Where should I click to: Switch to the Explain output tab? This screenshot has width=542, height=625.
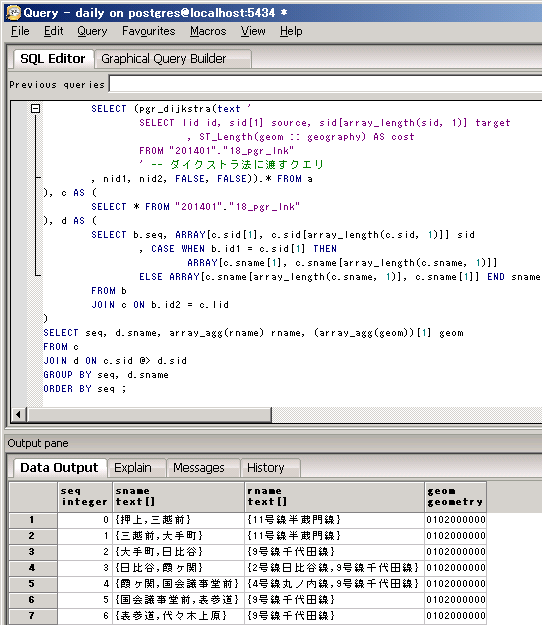[x=133, y=468]
